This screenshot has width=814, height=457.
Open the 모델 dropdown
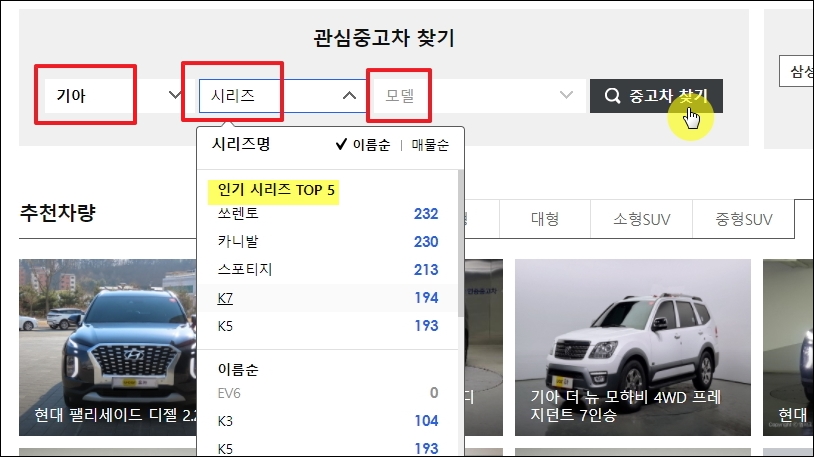point(480,96)
